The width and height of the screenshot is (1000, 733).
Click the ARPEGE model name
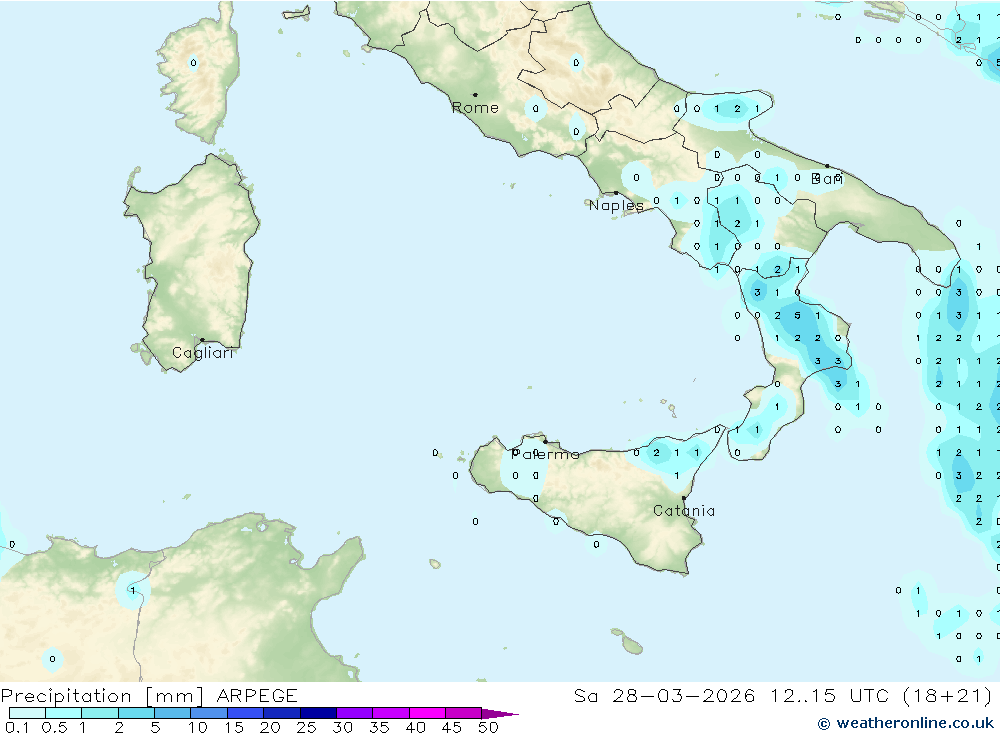257,695
